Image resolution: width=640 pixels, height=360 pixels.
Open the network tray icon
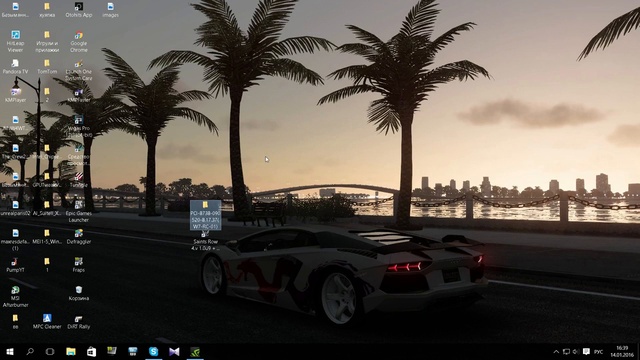(x=566, y=351)
